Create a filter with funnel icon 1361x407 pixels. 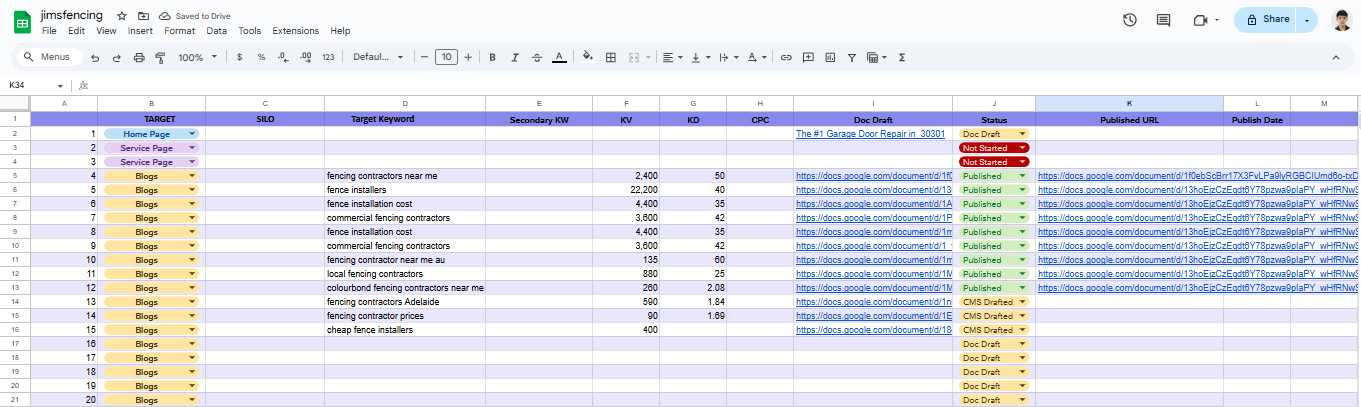click(852, 58)
